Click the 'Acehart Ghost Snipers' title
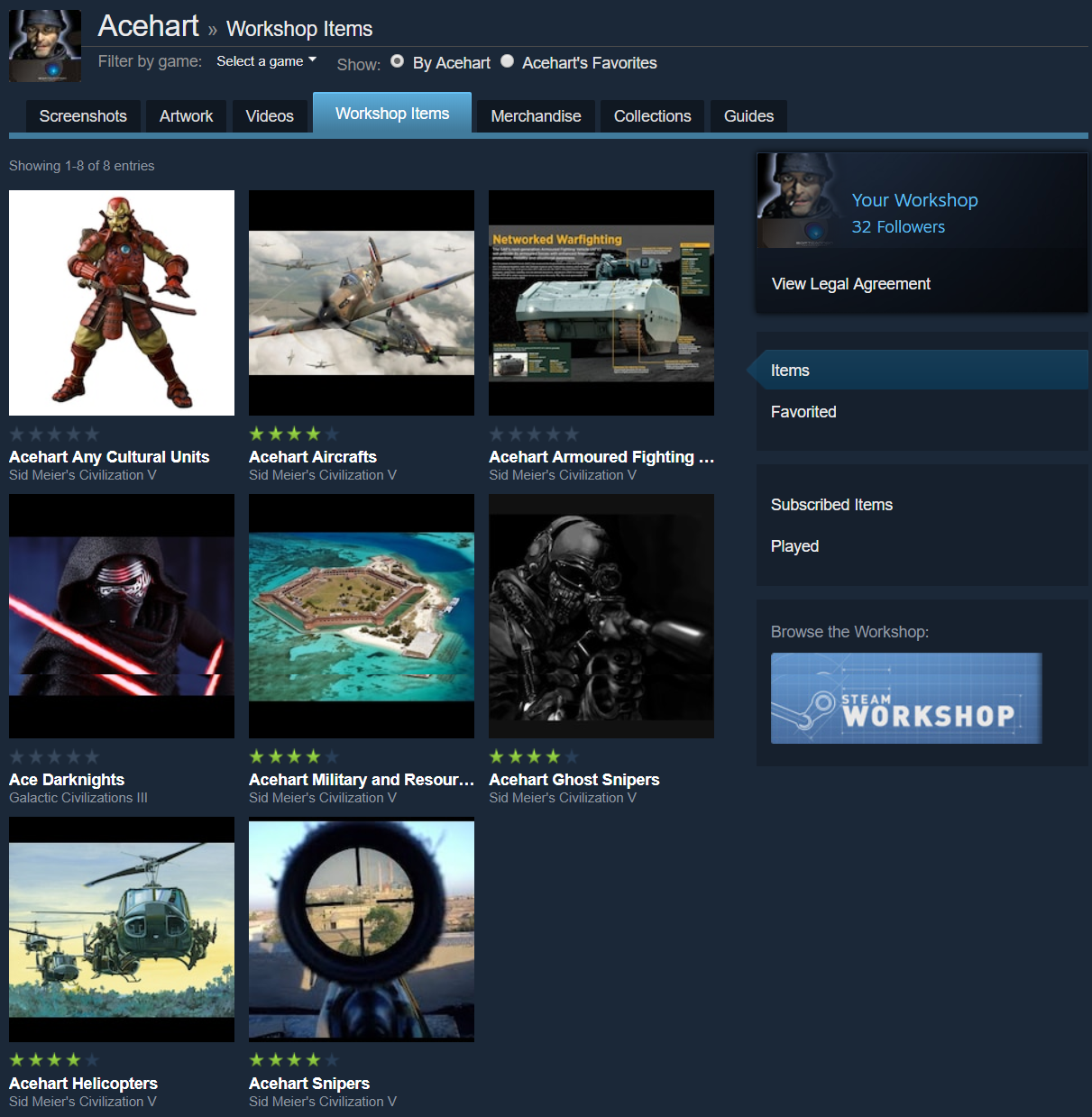1092x1117 pixels. [x=574, y=780]
